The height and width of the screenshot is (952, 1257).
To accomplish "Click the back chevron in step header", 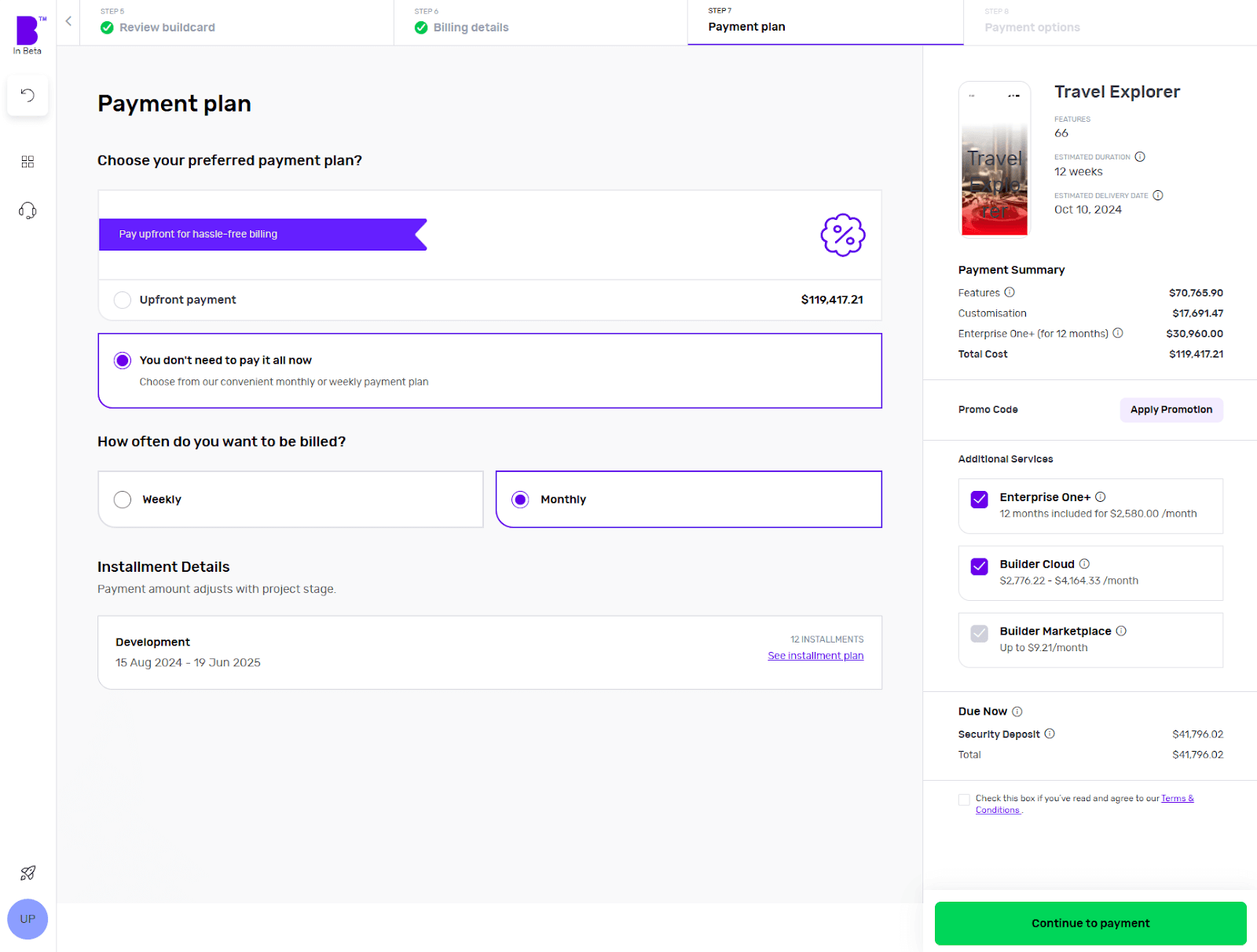I will 68,21.
